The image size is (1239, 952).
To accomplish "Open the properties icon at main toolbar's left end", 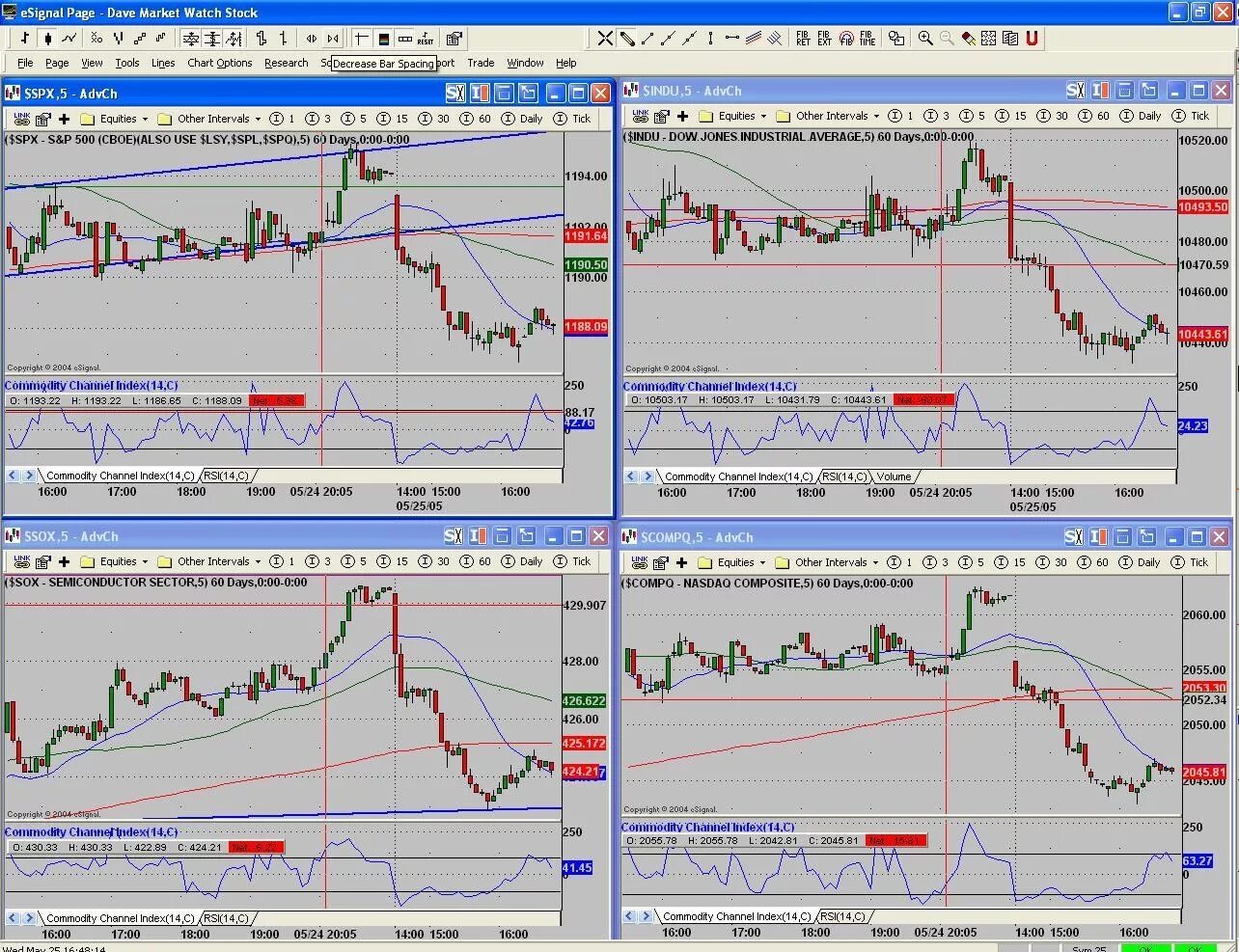I will click(454, 39).
